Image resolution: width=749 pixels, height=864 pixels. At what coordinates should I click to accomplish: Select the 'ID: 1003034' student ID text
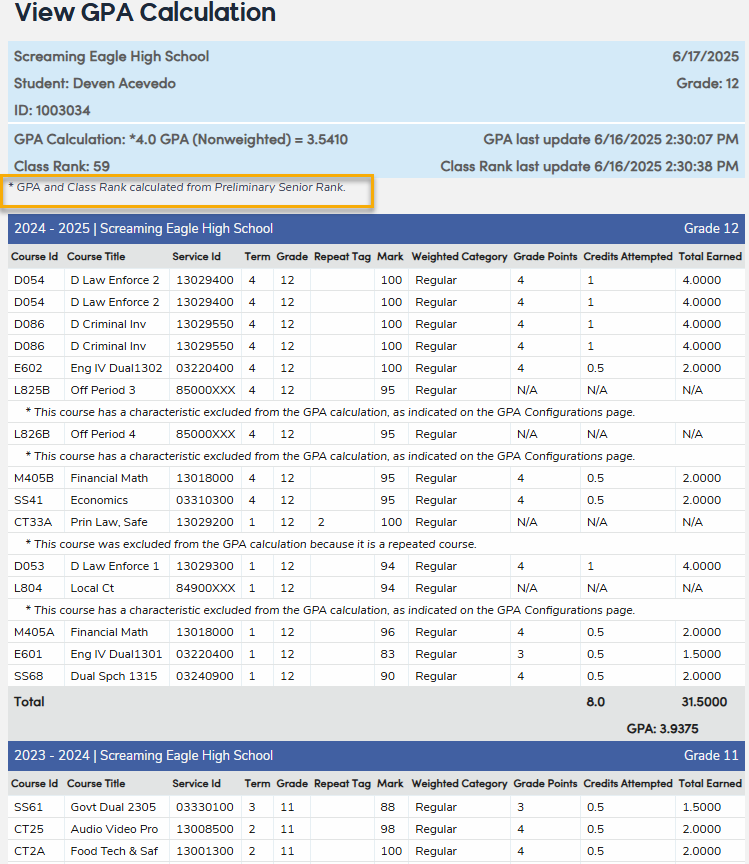pos(52,110)
